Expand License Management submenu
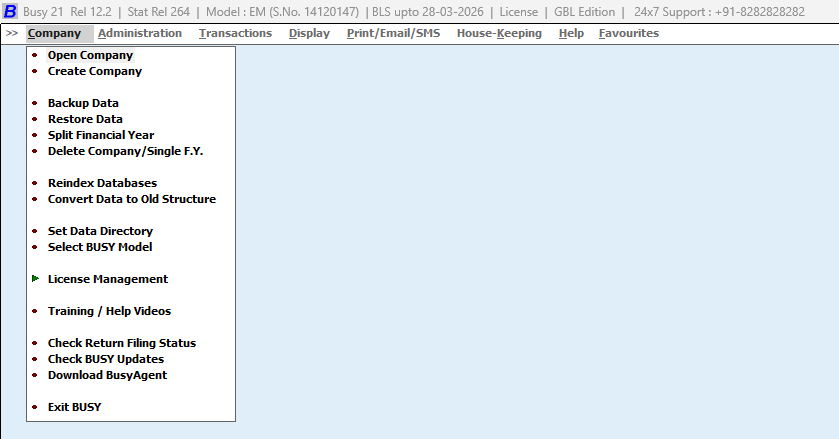This screenshot has width=839, height=439. pos(108,279)
